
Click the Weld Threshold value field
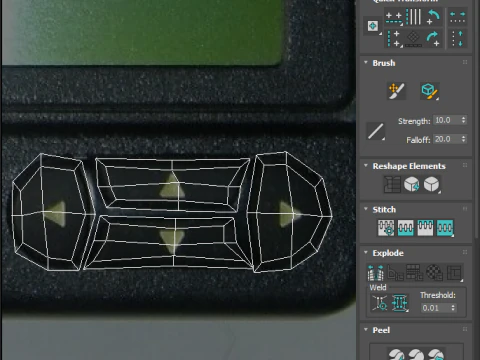(x=436, y=308)
